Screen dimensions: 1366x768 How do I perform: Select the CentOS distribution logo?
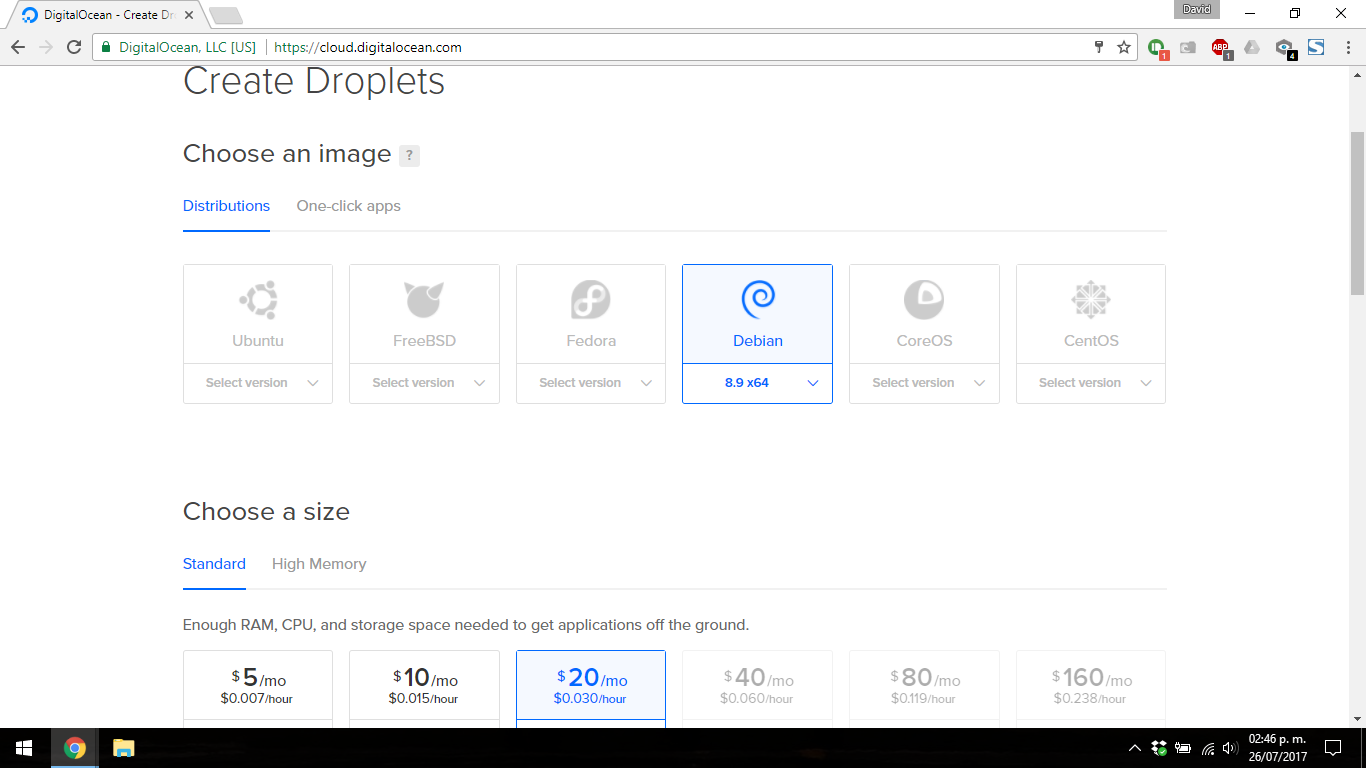coord(1091,299)
